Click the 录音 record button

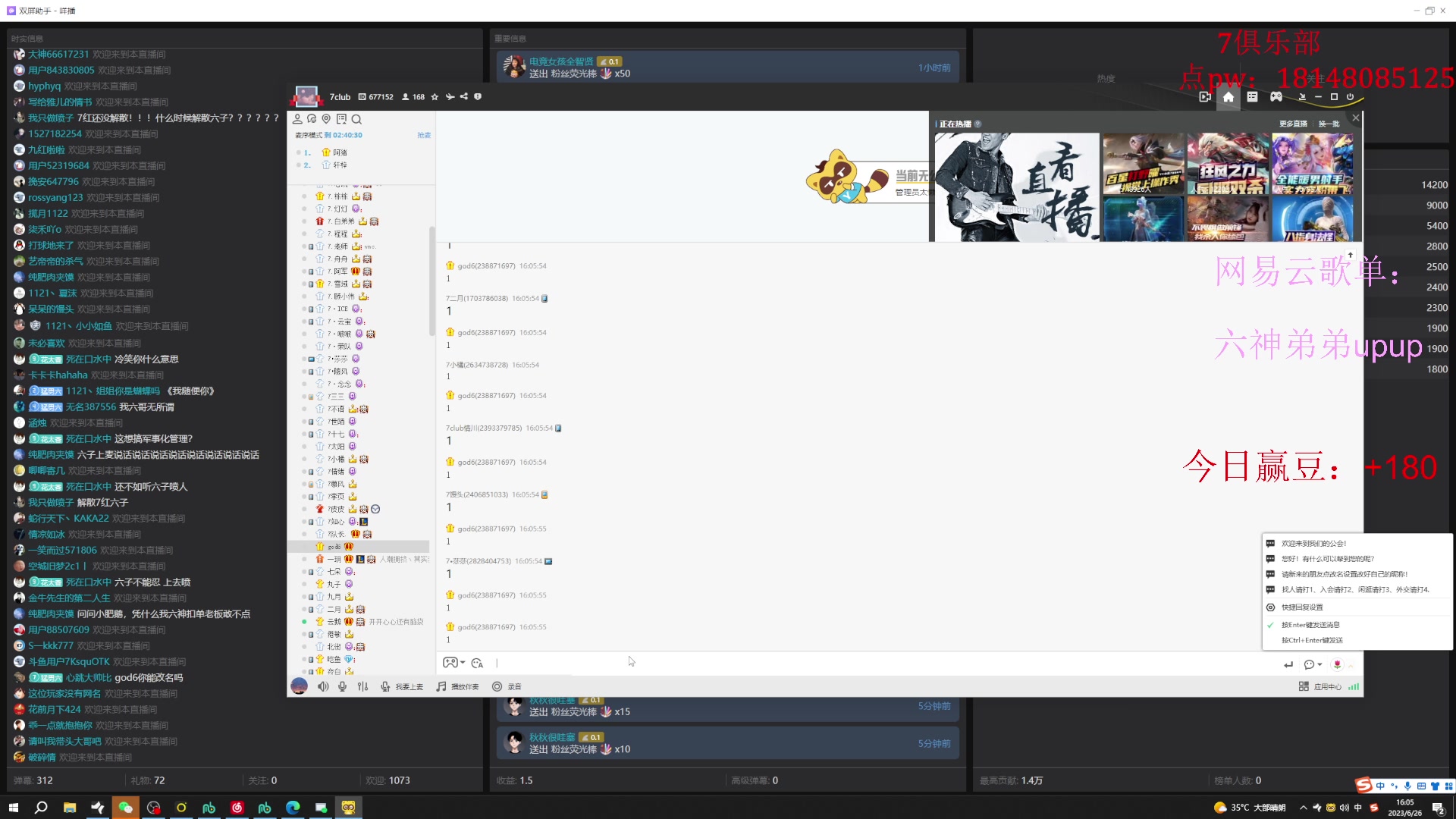click(x=507, y=686)
